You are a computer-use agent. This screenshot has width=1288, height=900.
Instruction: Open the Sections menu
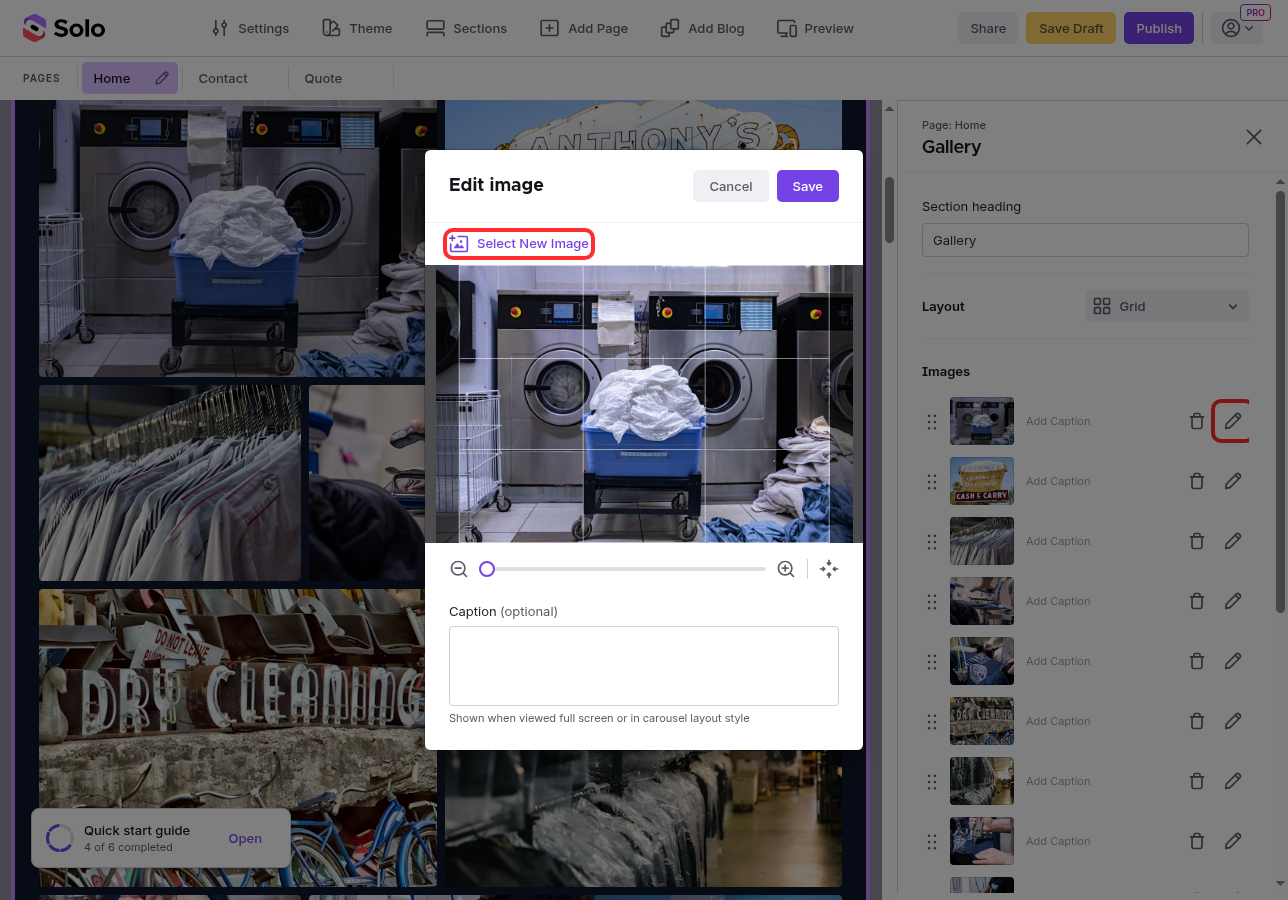click(x=466, y=28)
